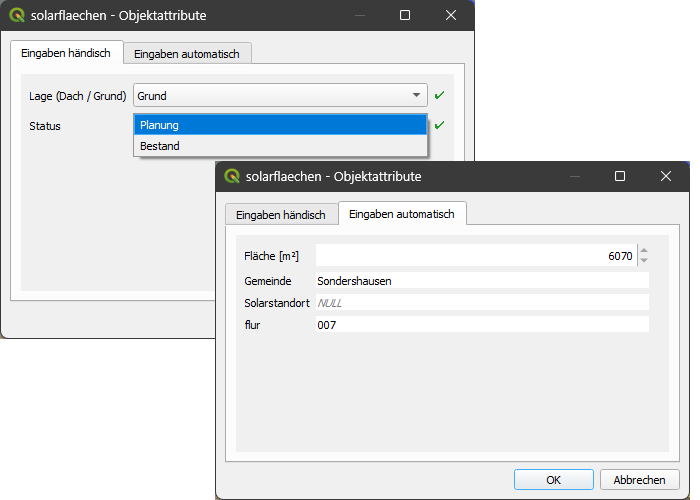Maximize the front Objektattribute window
This screenshot has height=500, width=700.
pyautogui.click(x=620, y=176)
